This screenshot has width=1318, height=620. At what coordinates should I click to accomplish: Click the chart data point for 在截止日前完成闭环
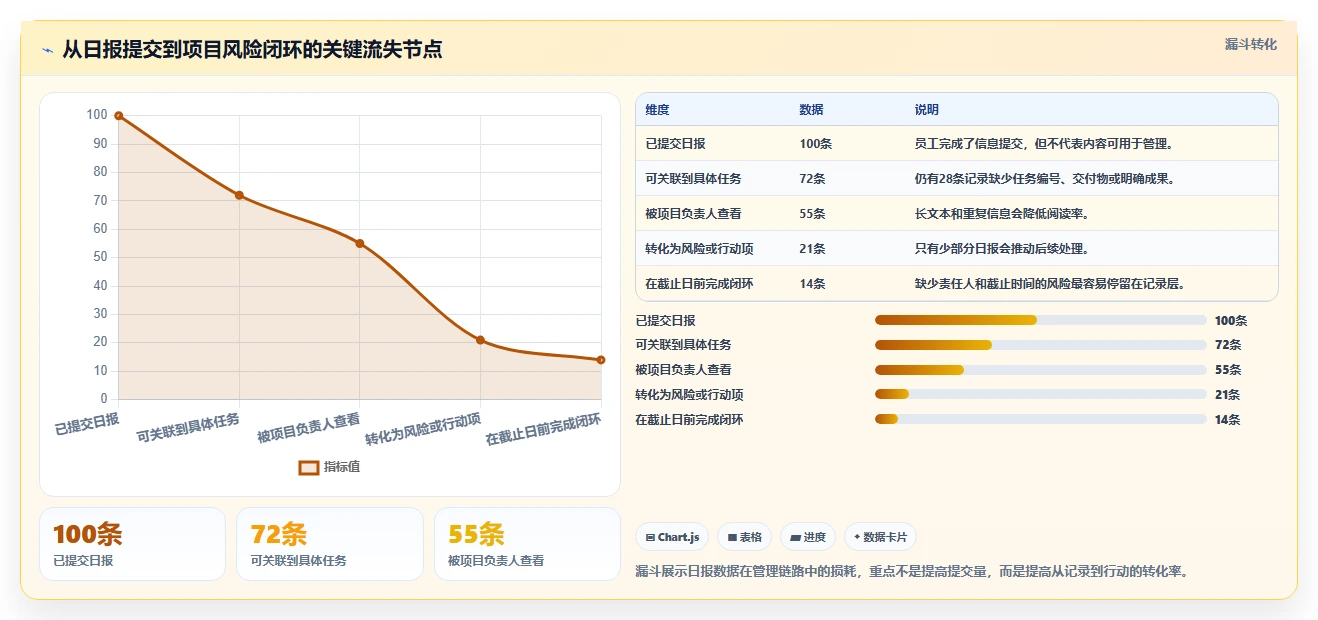pyautogui.click(x=601, y=360)
